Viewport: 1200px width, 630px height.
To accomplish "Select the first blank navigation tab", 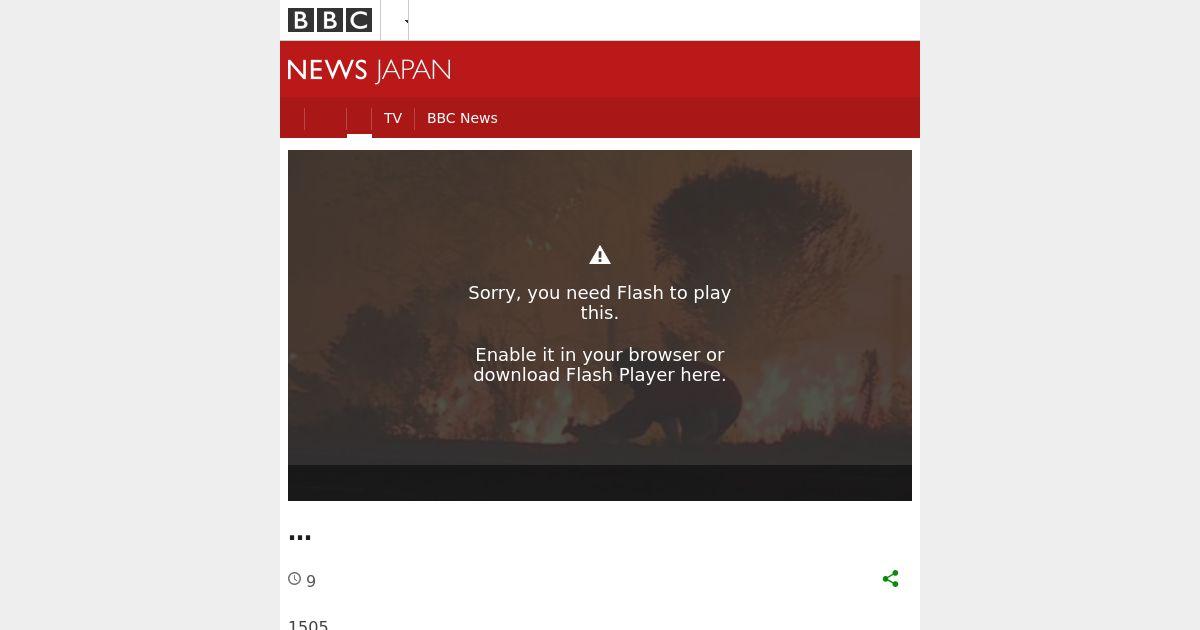I will tap(292, 119).
